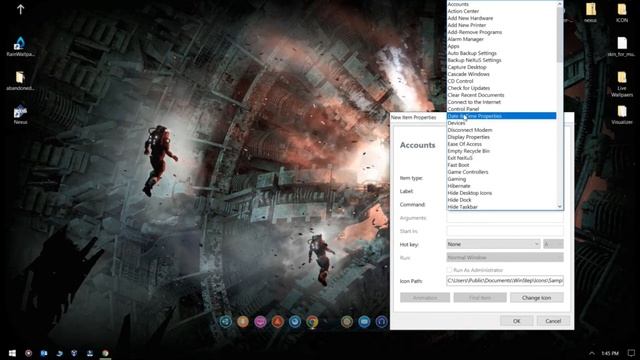
Task: Select highlighted Date & Time Properties entry
Action: coord(502,116)
